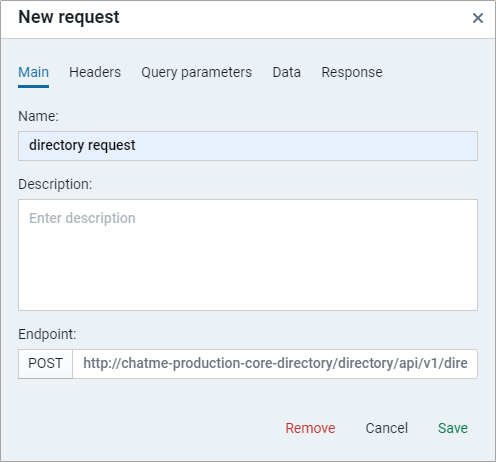496x462 pixels.
Task: Focus the Name field containing directory request
Action: [248, 146]
